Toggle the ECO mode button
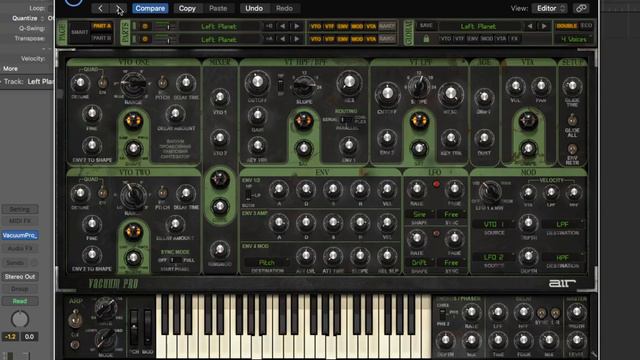Viewport: 640px width, 360px height. coord(587,26)
